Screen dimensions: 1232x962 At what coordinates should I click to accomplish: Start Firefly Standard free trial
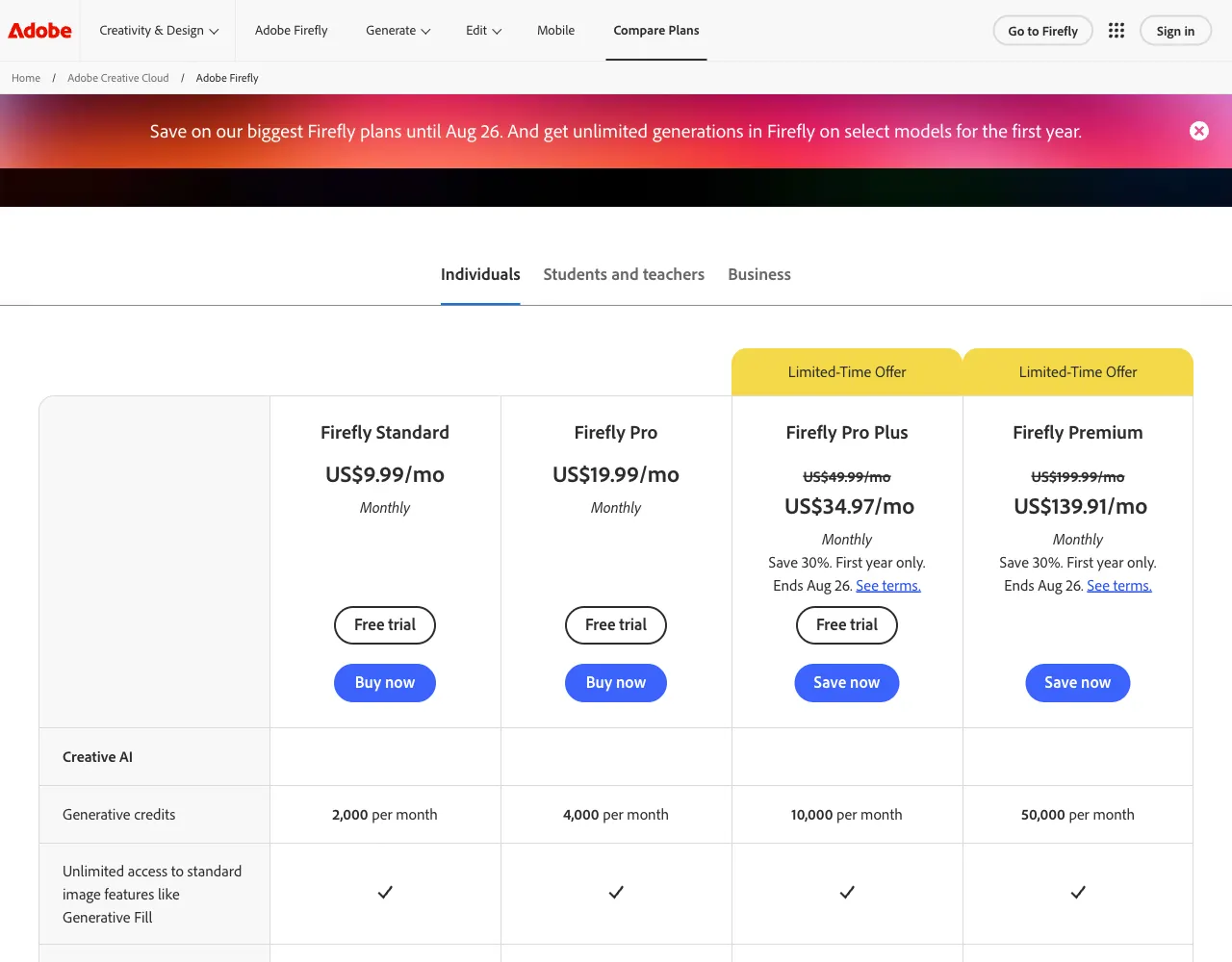(x=385, y=625)
